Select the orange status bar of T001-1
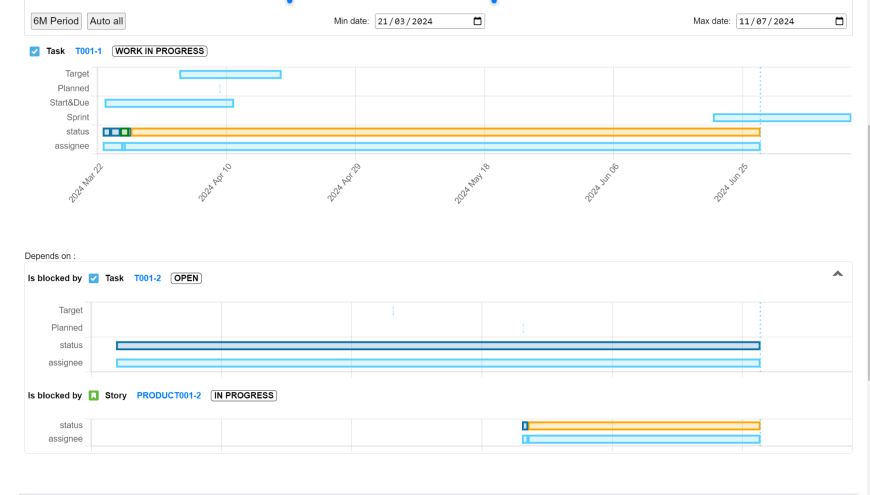 coord(445,132)
